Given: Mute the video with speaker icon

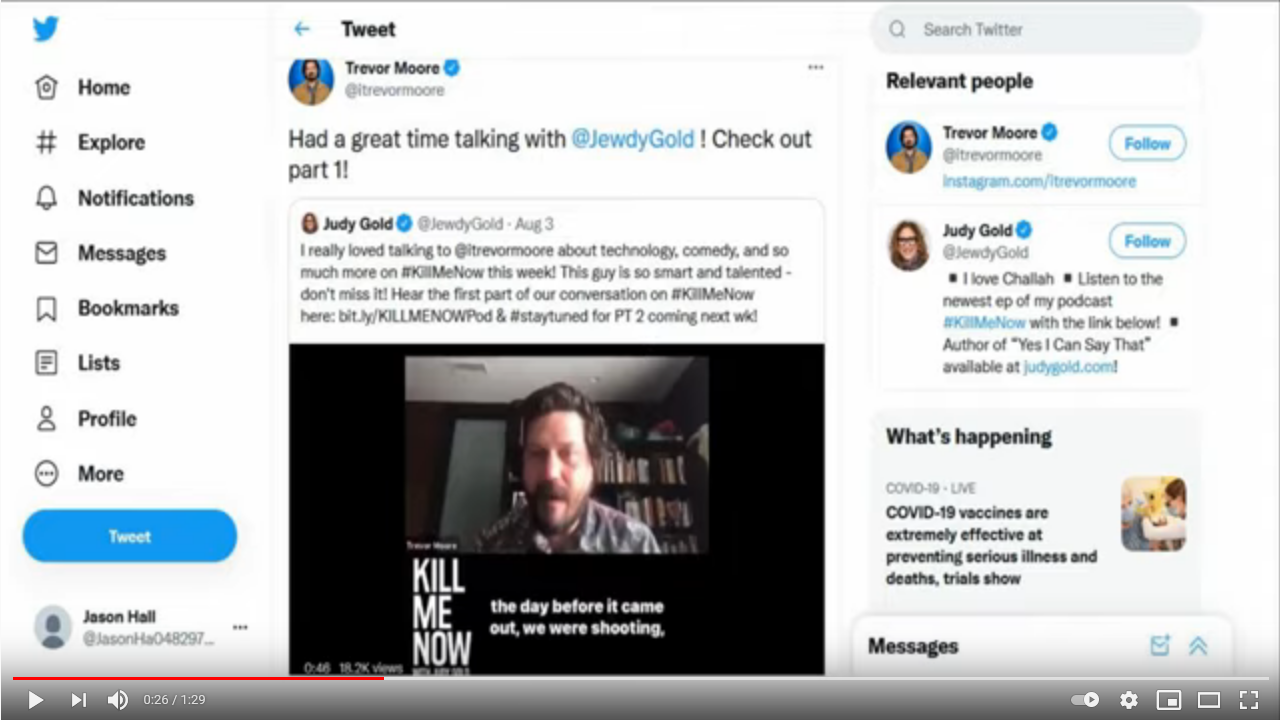Looking at the screenshot, I should 118,700.
